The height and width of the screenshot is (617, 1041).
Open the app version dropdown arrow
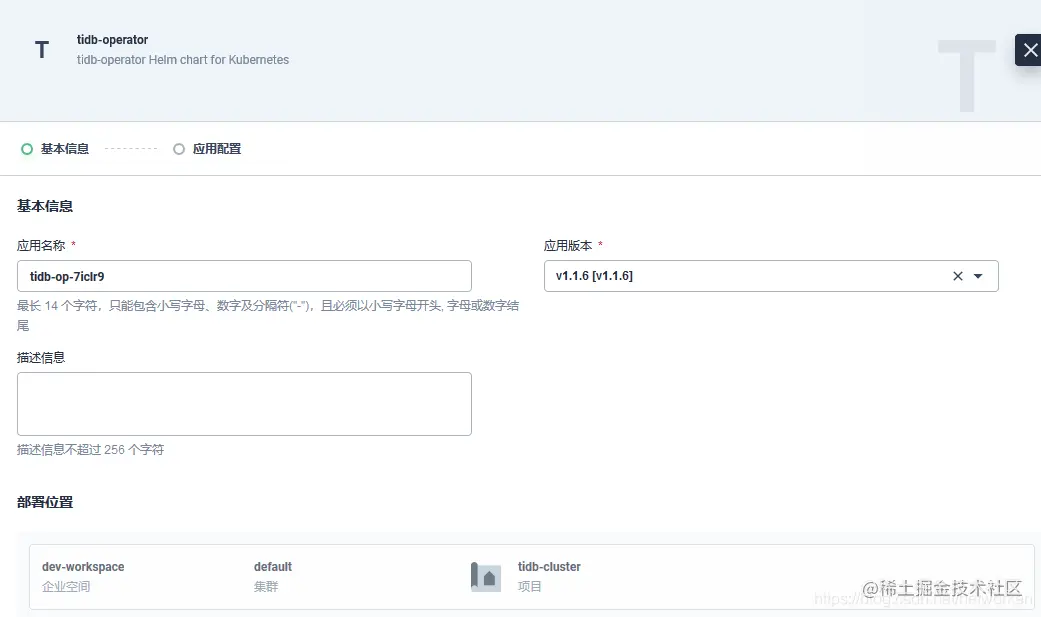978,276
